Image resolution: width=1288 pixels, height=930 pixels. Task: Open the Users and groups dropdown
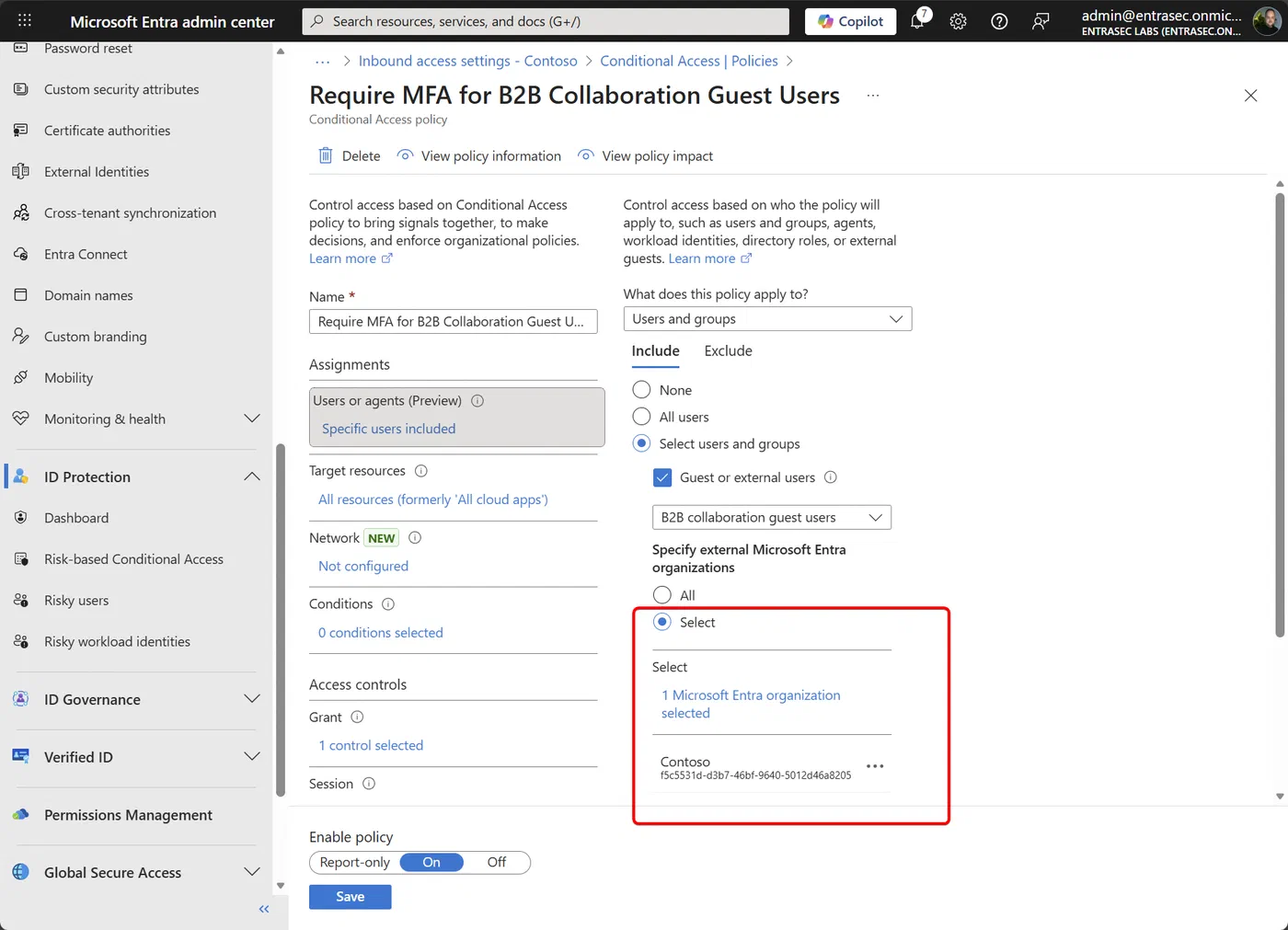767,319
